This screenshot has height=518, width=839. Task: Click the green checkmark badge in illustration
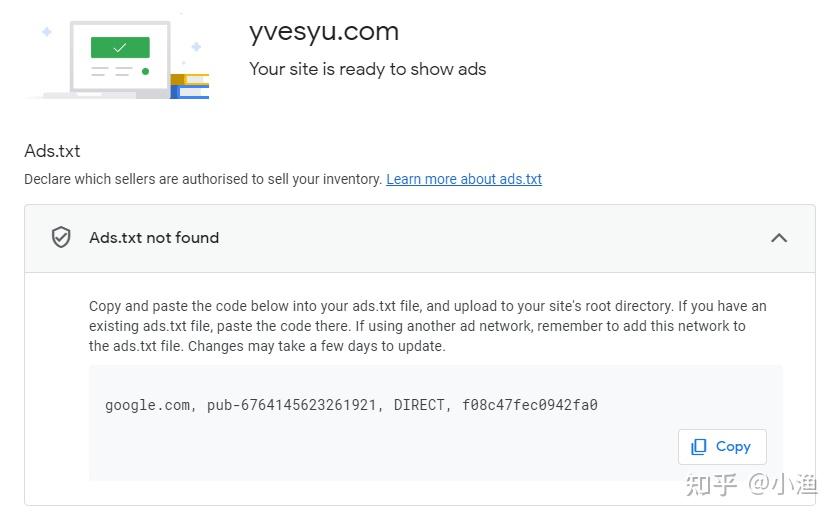[x=120, y=47]
